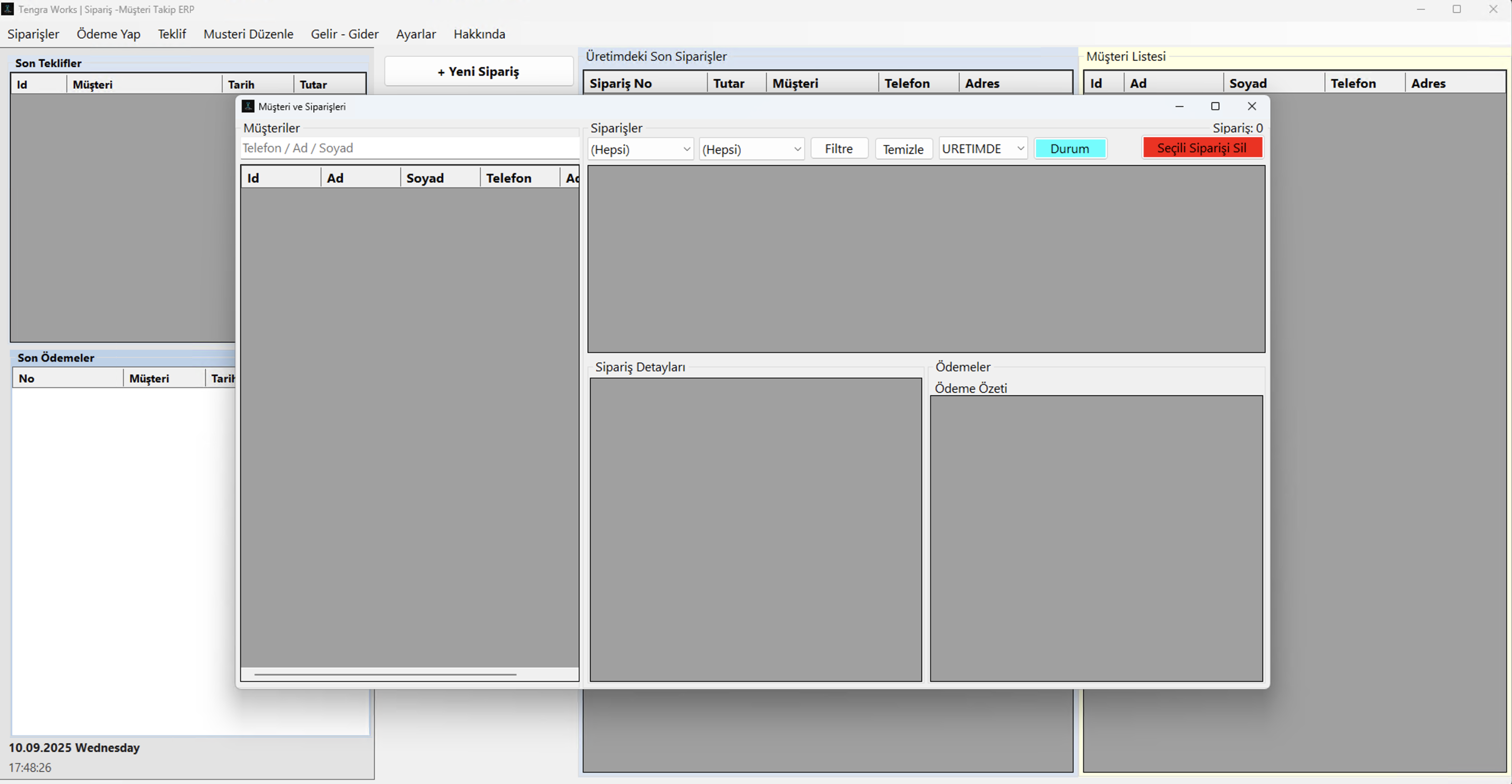Screen dimensions: 1512x784
Task: Open the Ödeme Yap menu
Action: (x=108, y=34)
